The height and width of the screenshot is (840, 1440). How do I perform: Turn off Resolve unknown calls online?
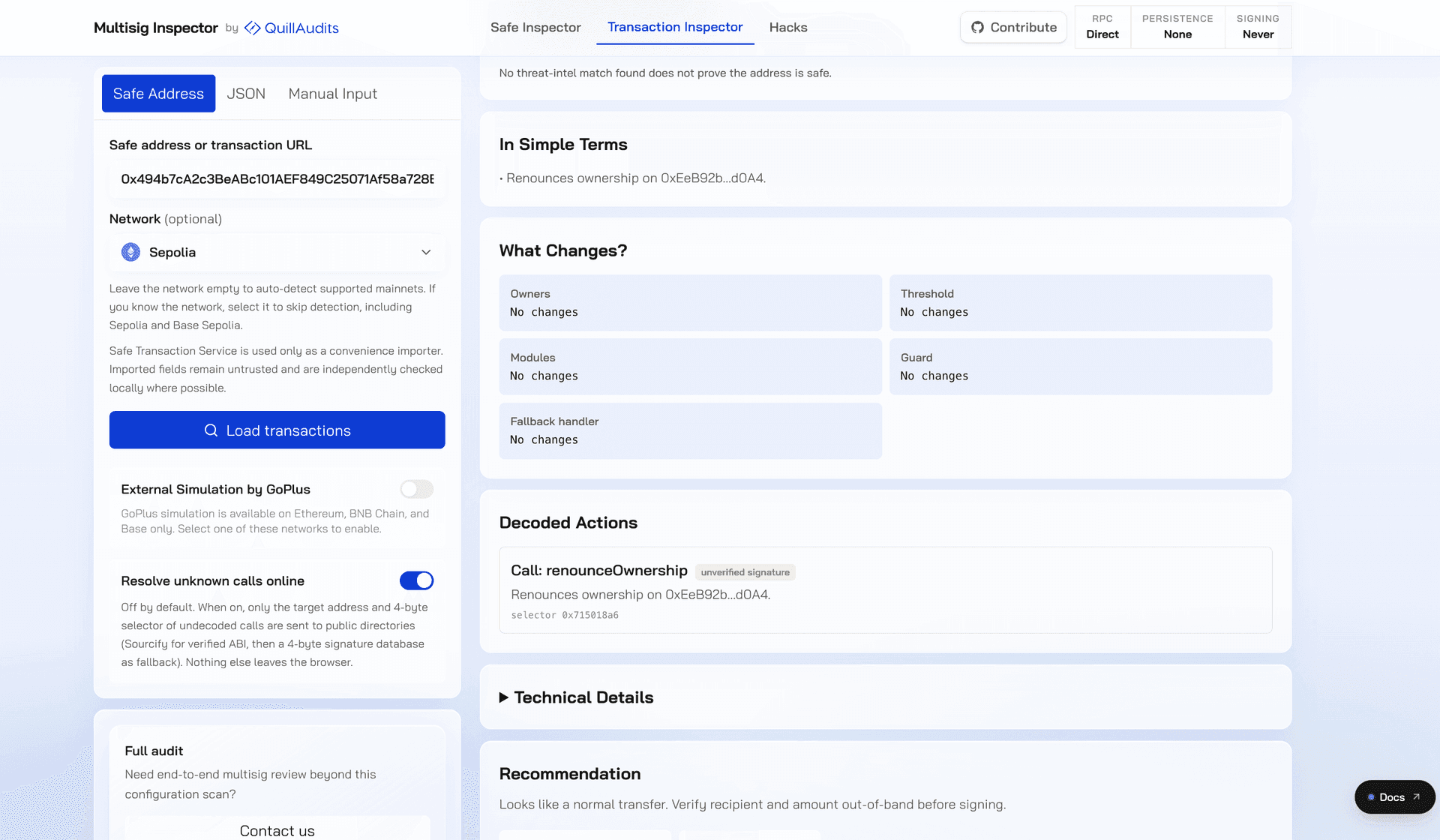tap(416, 580)
